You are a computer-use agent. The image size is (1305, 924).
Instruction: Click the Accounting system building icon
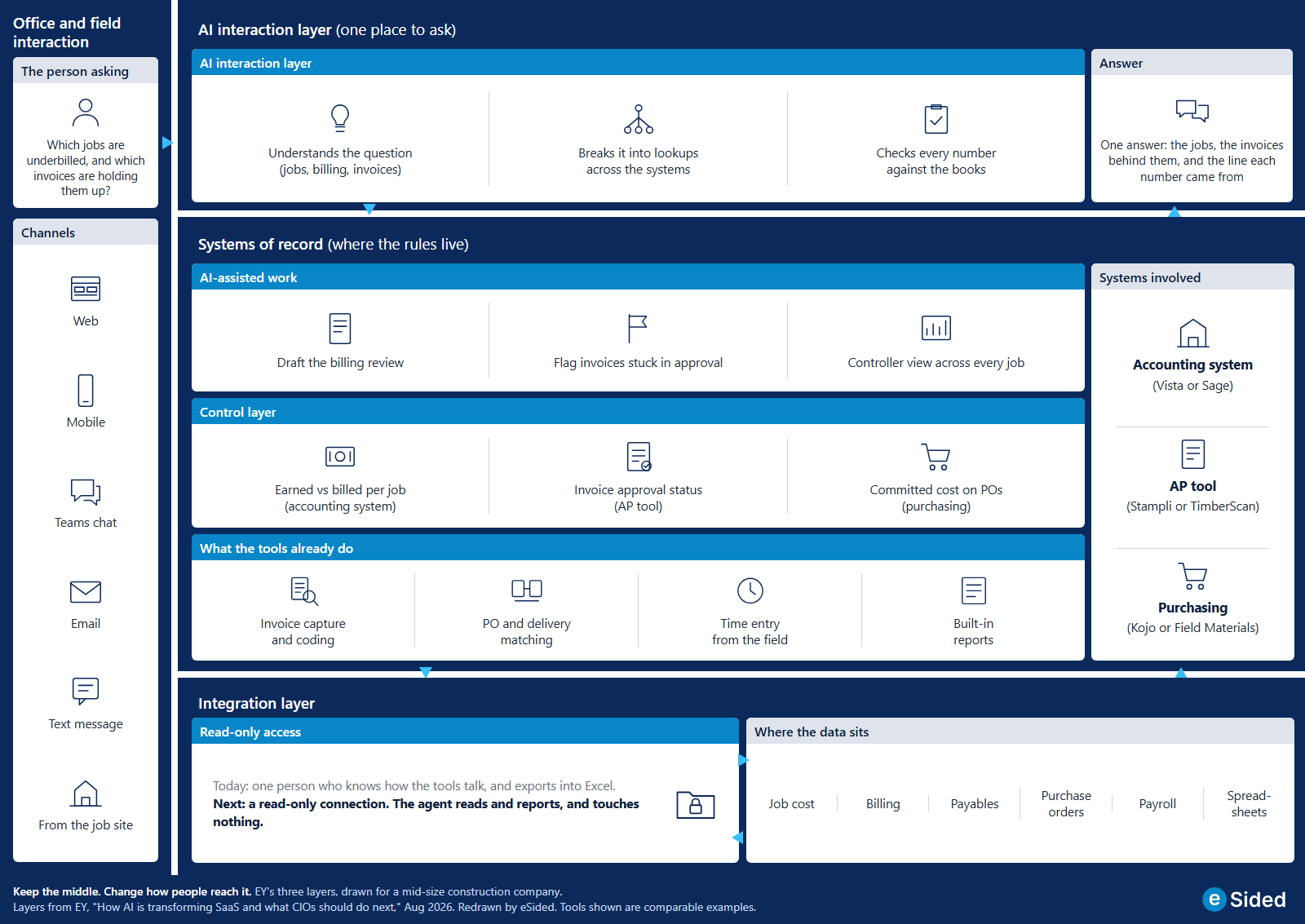pyautogui.click(x=1193, y=334)
